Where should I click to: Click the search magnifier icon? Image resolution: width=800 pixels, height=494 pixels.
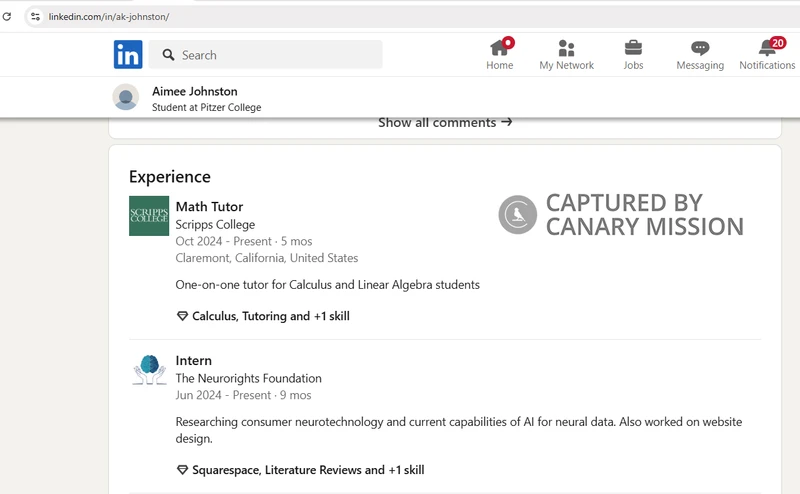[x=168, y=55]
